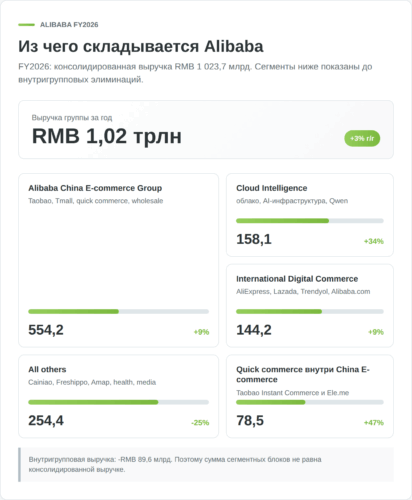Click the International Digital Commerce progress bar

310,312
